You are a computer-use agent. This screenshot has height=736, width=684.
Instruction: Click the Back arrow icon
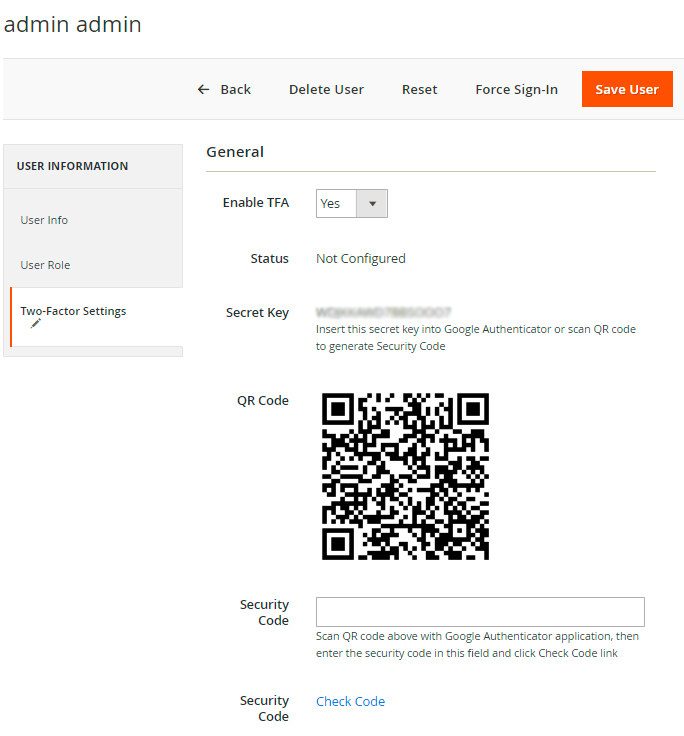click(203, 90)
